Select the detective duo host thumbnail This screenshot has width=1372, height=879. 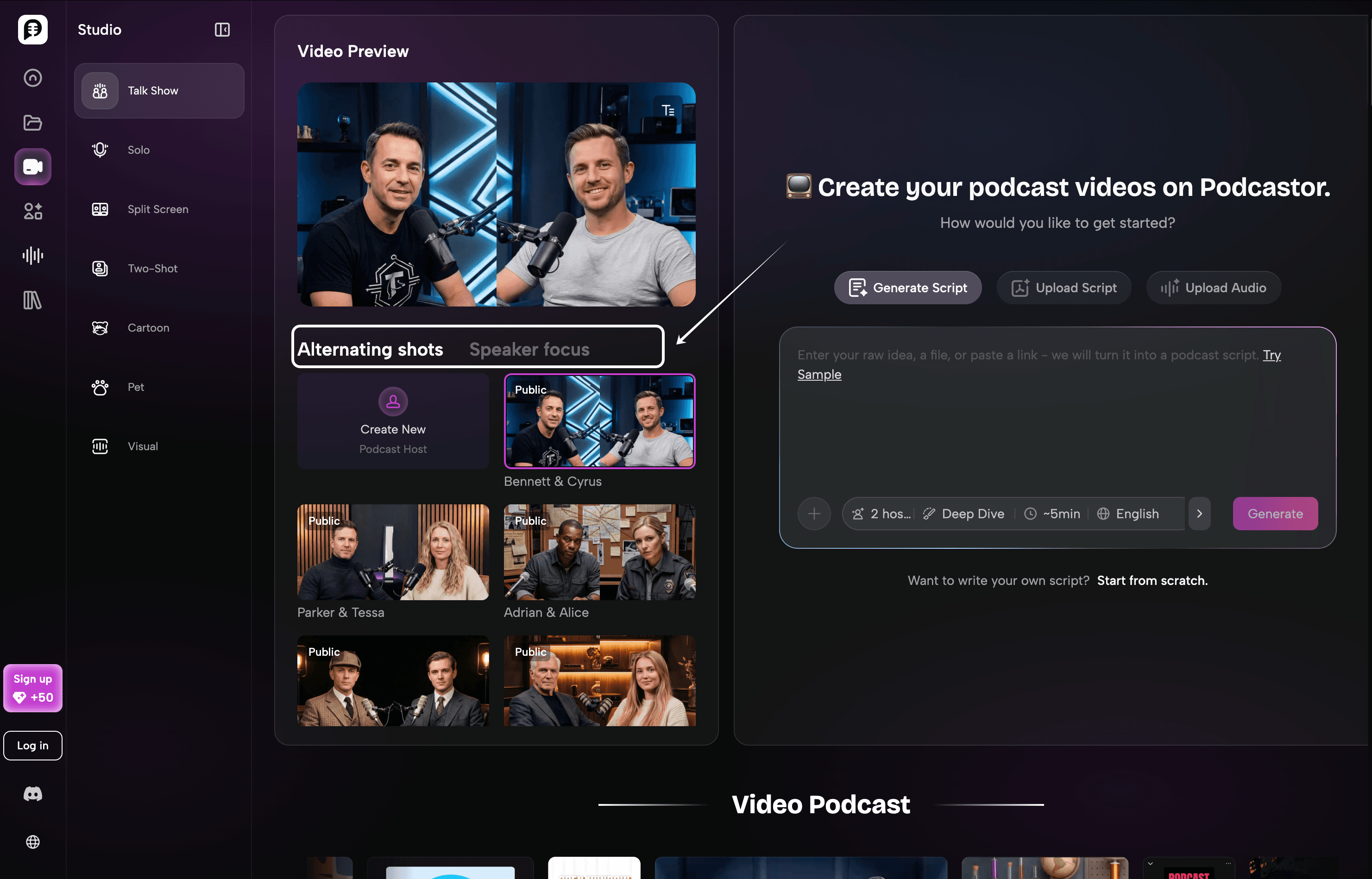[393, 681]
